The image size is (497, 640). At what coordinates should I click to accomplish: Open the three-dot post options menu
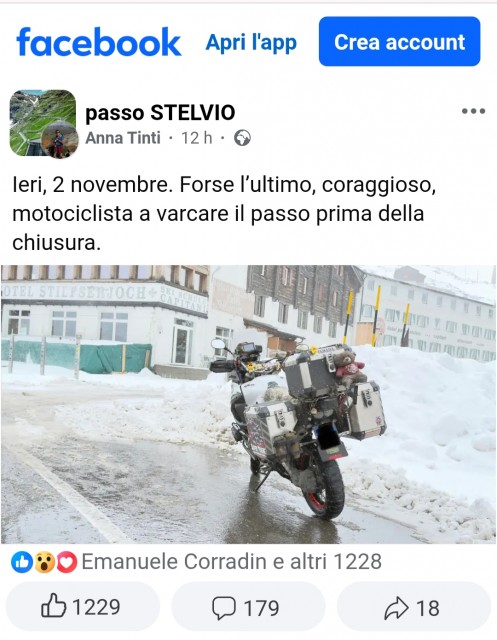coord(473,111)
